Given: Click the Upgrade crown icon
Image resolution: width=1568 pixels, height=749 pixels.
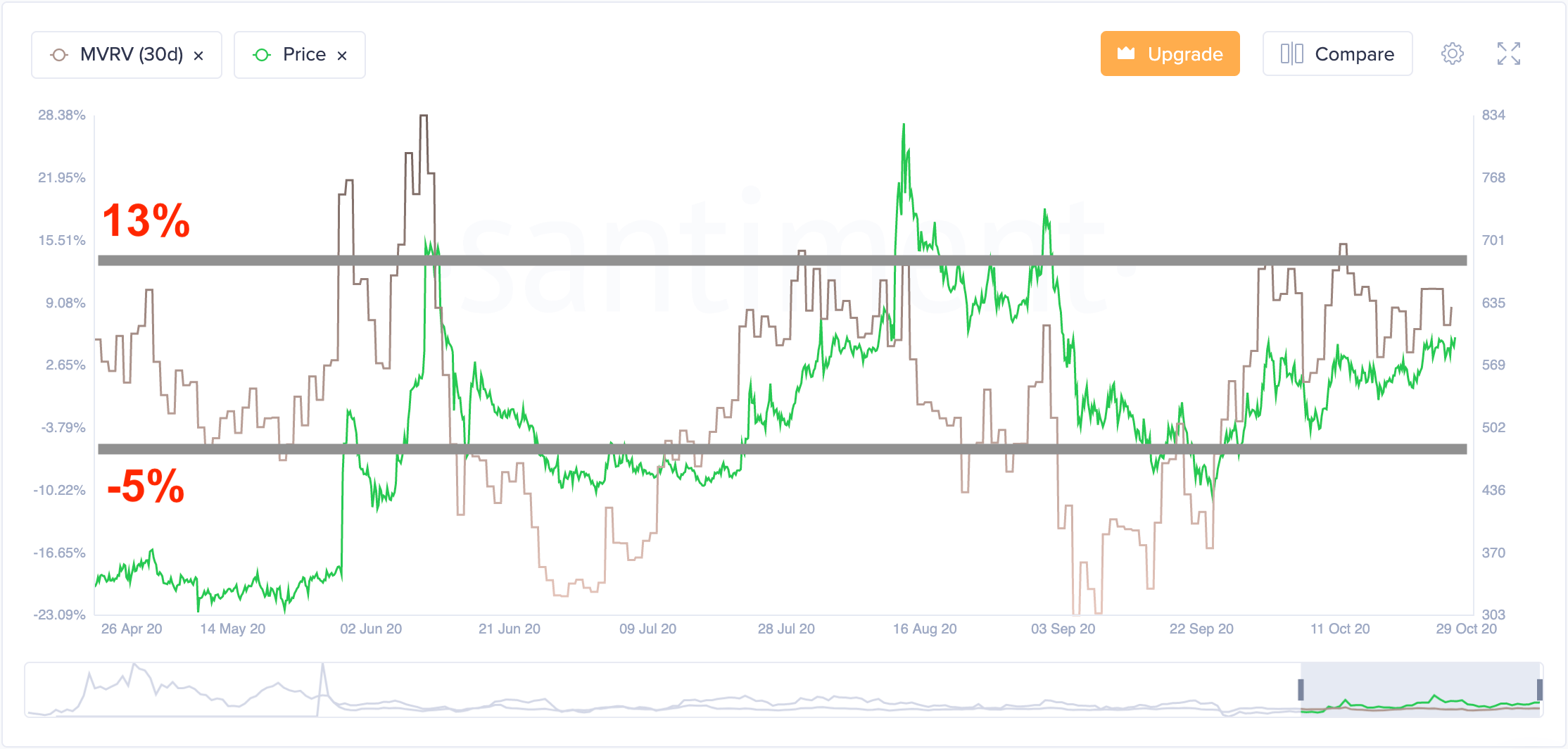Looking at the screenshot, I should pos(1126,53).
